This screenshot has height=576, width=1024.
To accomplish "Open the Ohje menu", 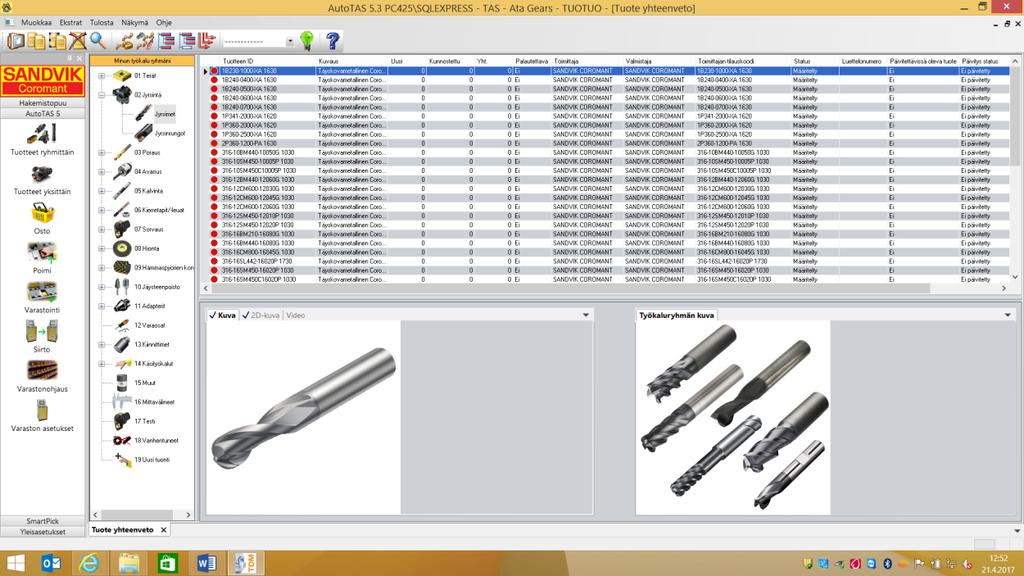I will click(163, 22).
